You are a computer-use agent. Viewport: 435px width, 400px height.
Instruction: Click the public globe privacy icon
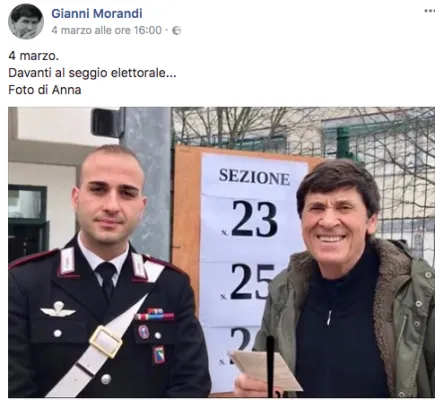point(176,31)
